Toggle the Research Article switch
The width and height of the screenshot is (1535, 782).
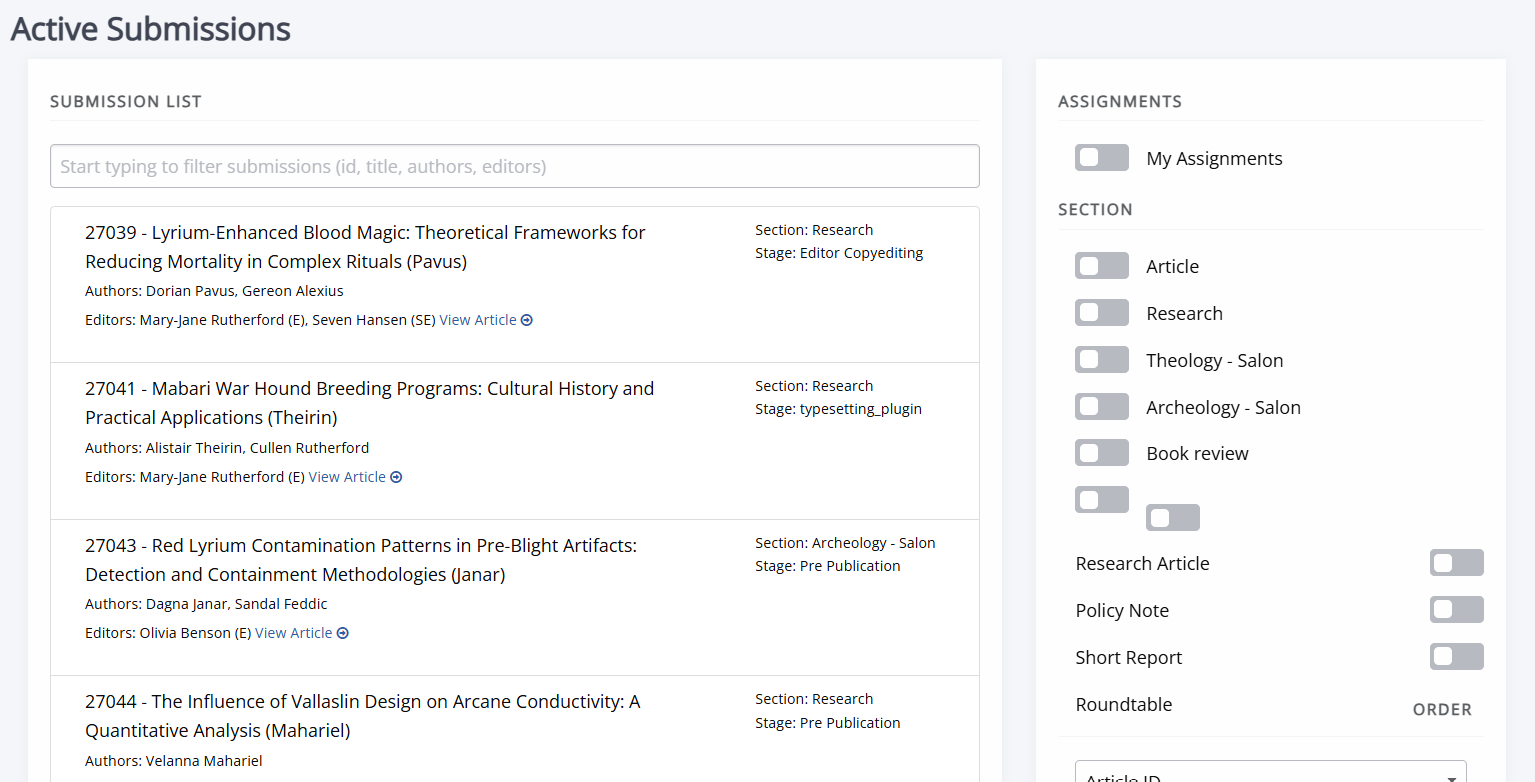tap(1457, 563)
